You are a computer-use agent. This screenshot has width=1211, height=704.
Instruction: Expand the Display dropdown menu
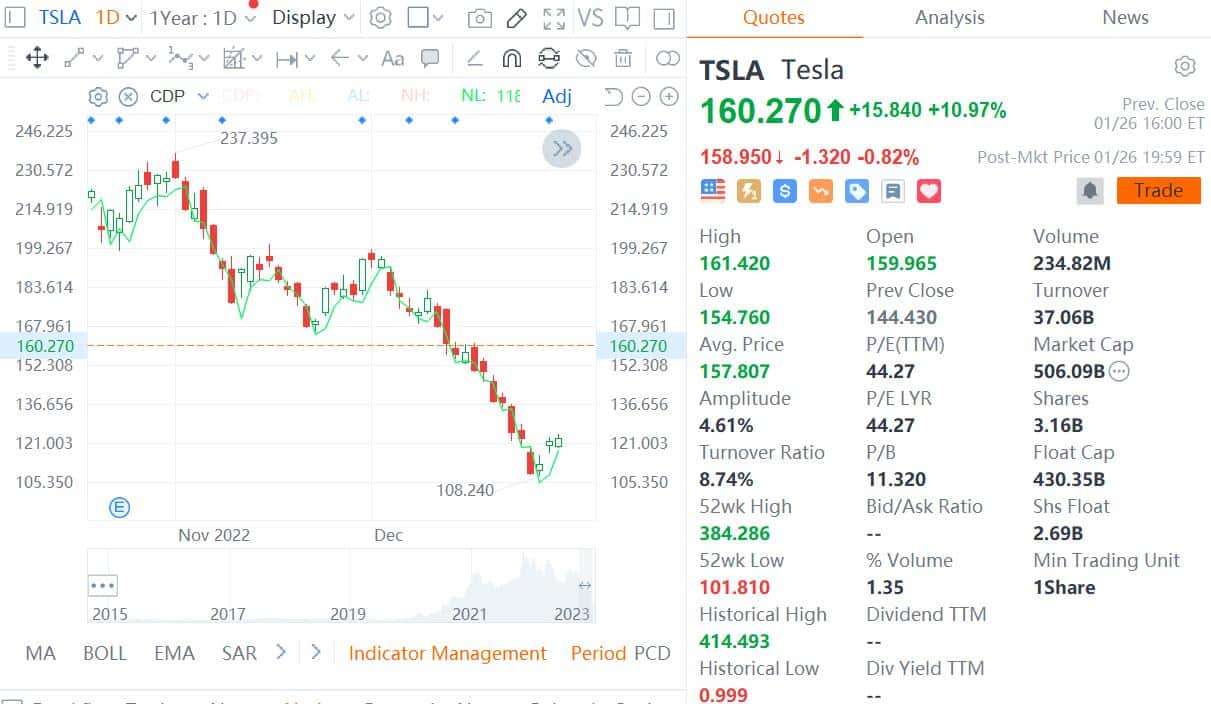[x=313, y=18]
